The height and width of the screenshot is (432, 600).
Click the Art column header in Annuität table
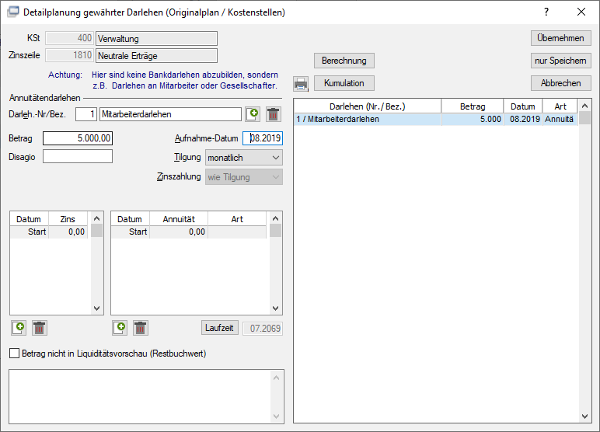point(237,219)
